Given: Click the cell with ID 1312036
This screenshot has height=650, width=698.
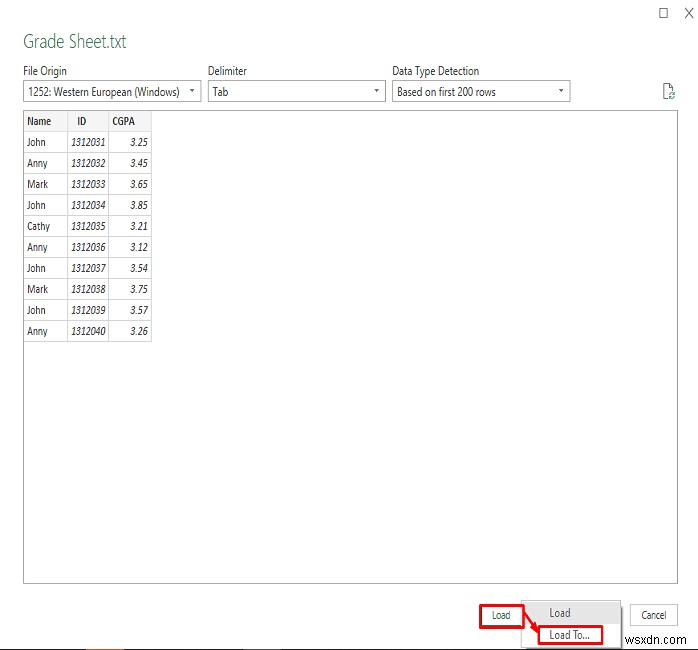Looking at the screenshot, I should (x=88, y=247).
